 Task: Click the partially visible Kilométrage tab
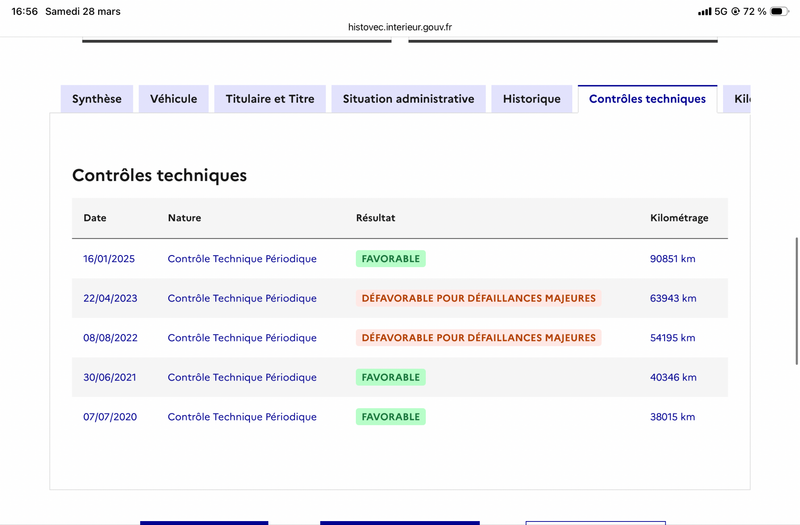pyautogui.click(x=738, y=99)
